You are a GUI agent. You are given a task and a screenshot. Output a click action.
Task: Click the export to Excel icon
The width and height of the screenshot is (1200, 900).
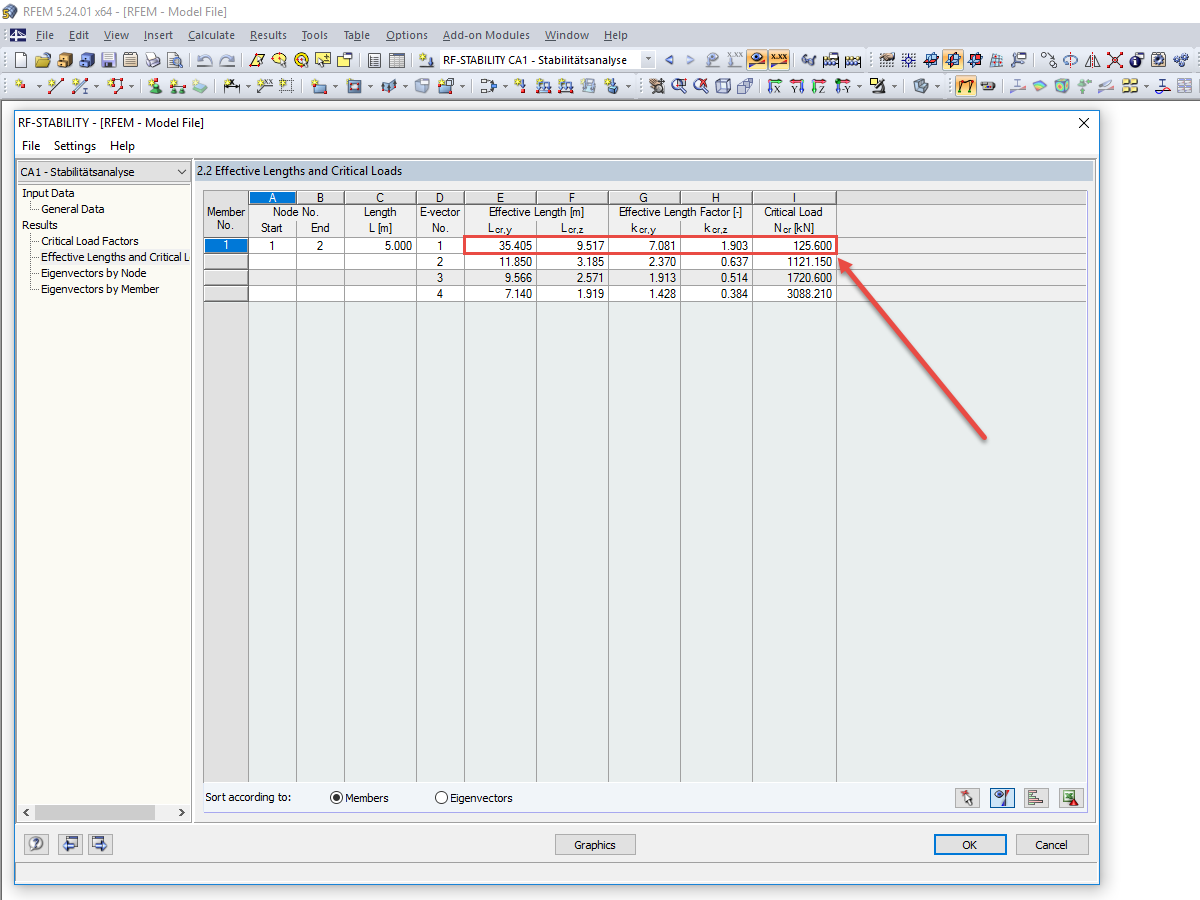1072,798
